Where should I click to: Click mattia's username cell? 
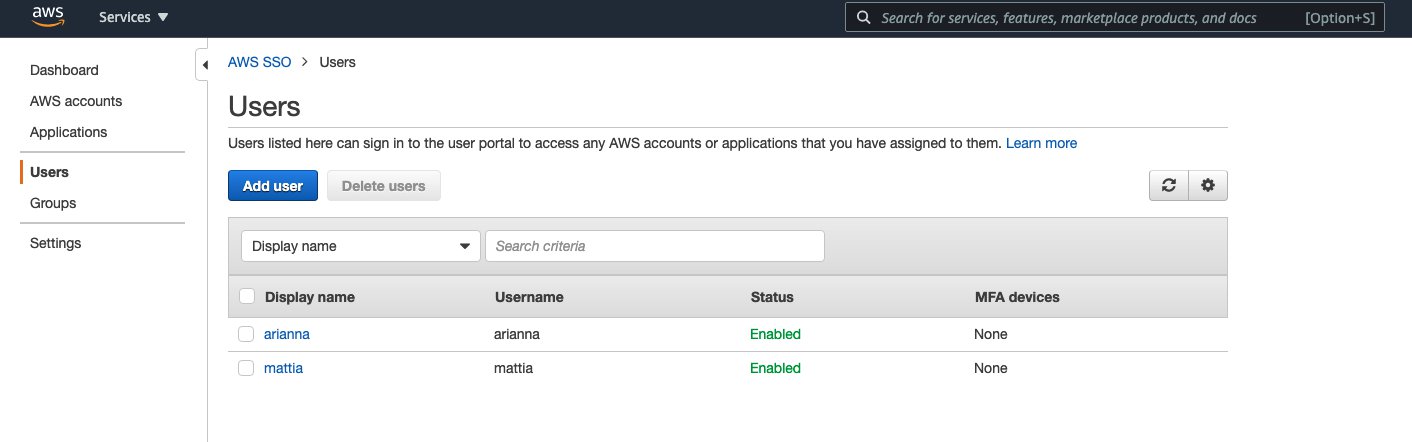click(x=514, y=368)
